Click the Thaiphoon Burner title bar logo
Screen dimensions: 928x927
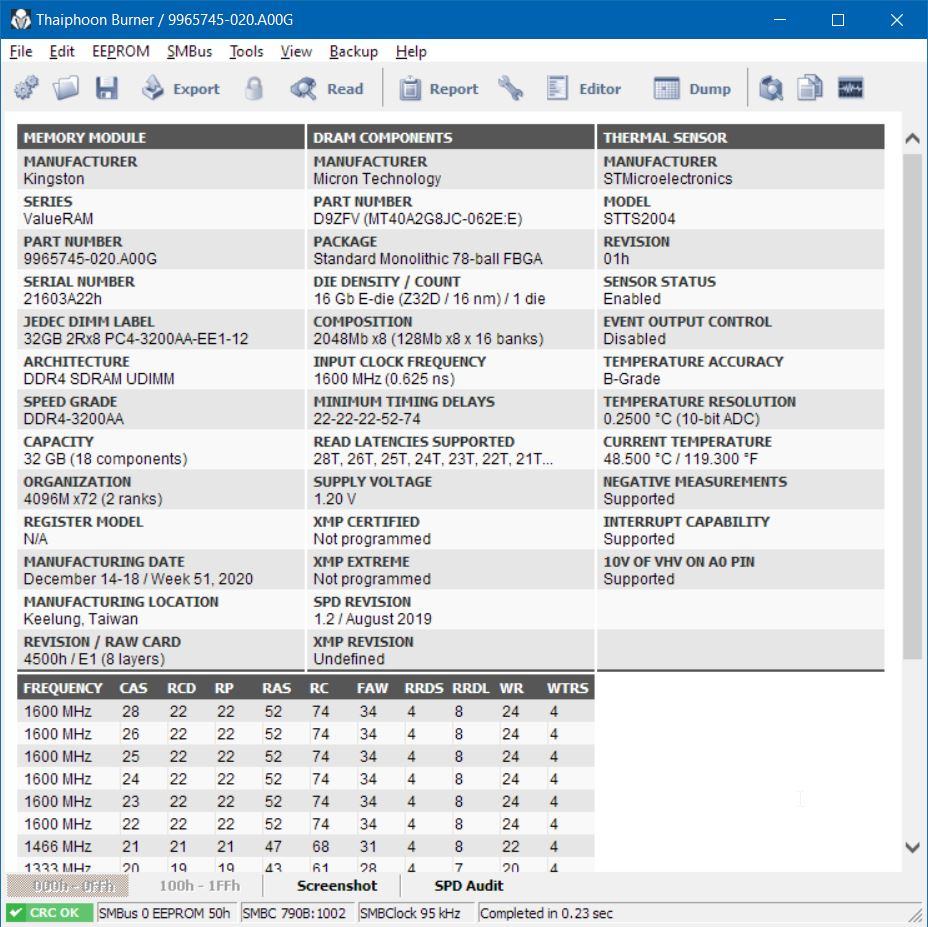[20, 20]
